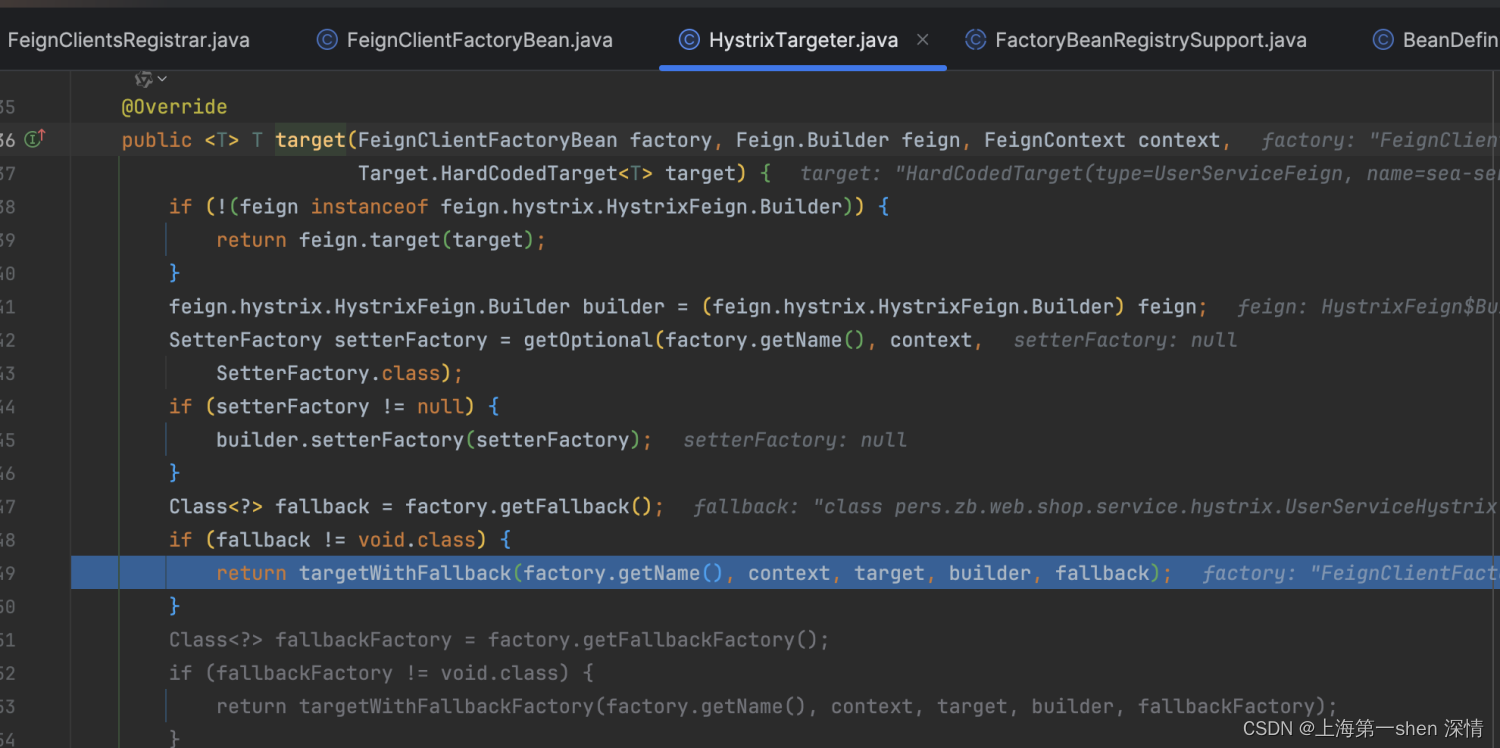Click the FeignContext parameter type
Viewport: 1500px width, 748px height.
[x=1055, y=140]
